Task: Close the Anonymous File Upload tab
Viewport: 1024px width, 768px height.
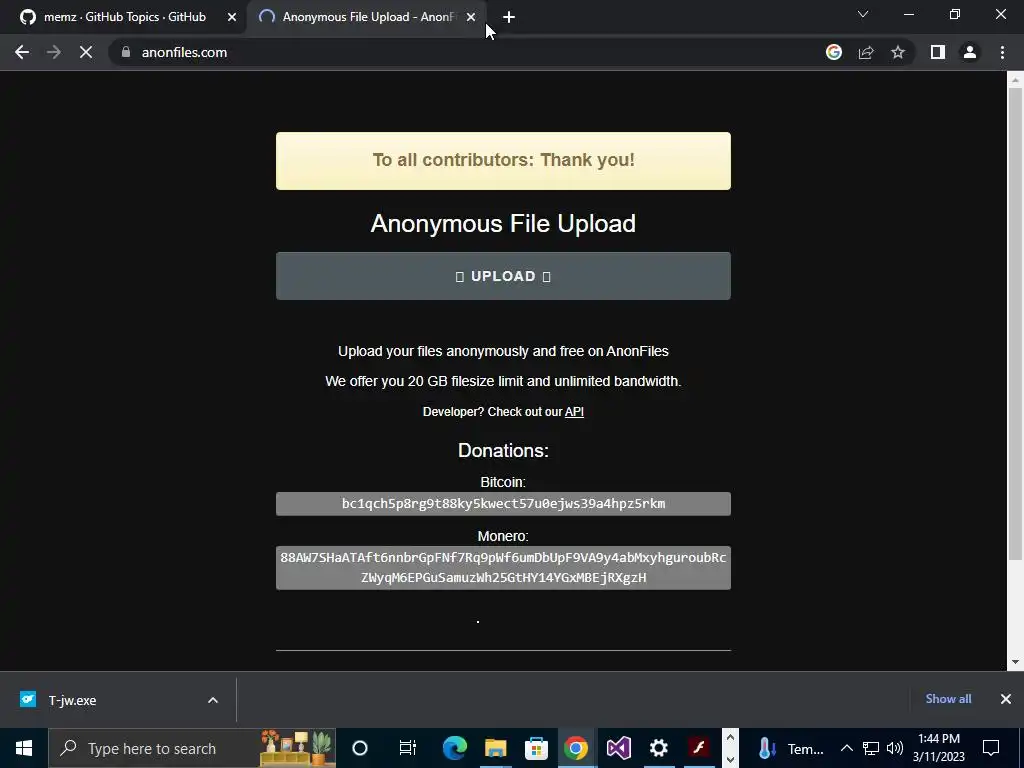Action: pyautogui.click(x=471, y=18)
